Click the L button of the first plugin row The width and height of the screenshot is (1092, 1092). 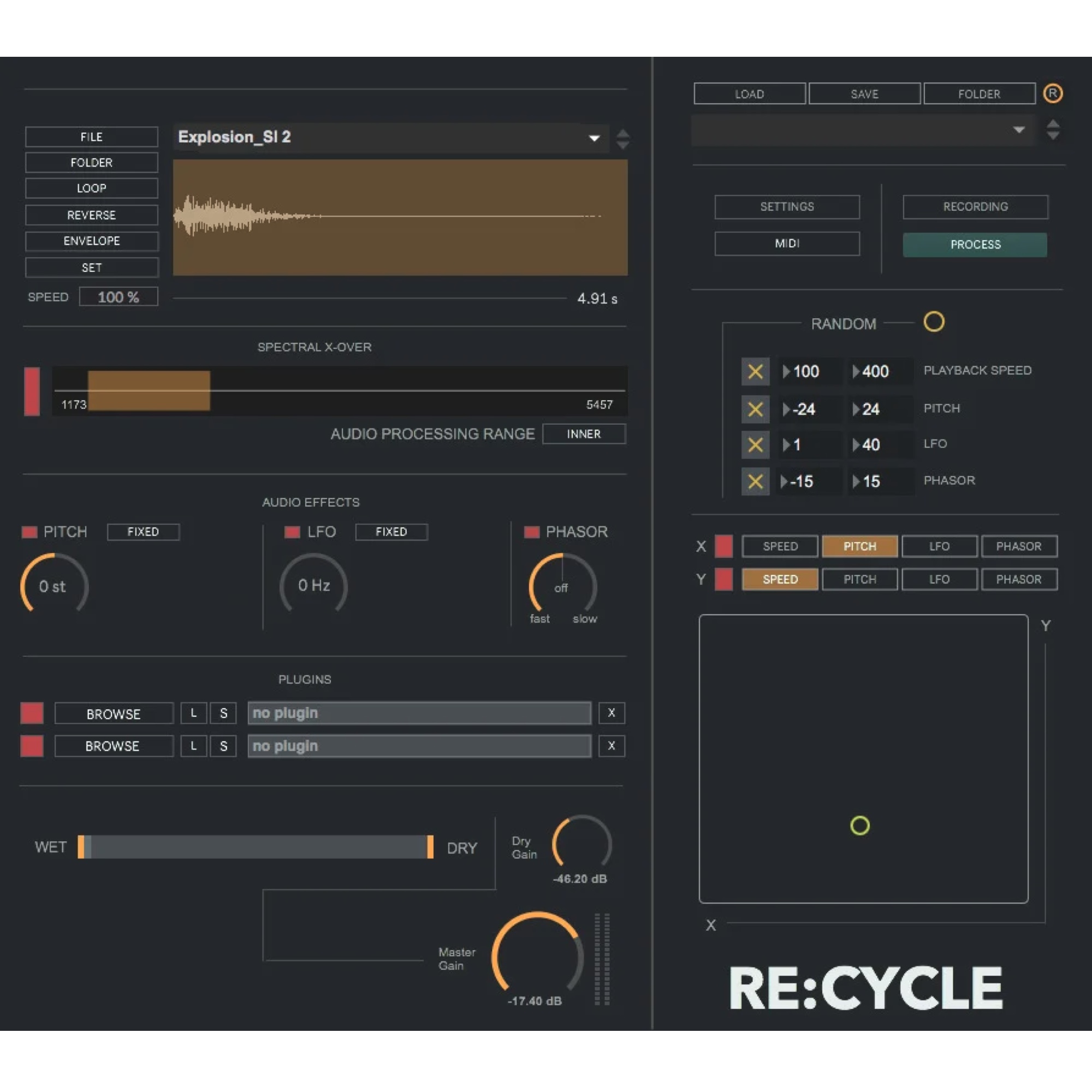click(193, 713)
